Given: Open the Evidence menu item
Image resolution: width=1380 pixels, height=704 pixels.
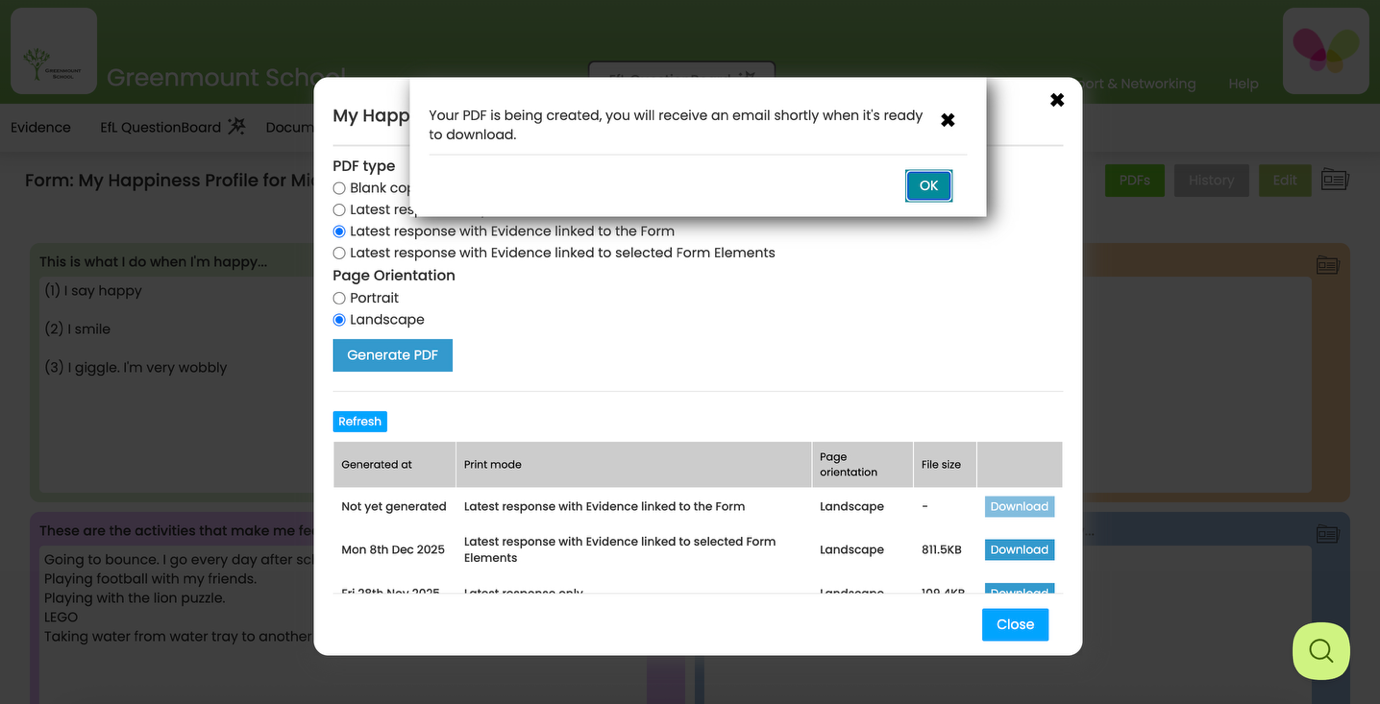Looking at the screenshot, I should pyautogui.click(x=40, y=127).
